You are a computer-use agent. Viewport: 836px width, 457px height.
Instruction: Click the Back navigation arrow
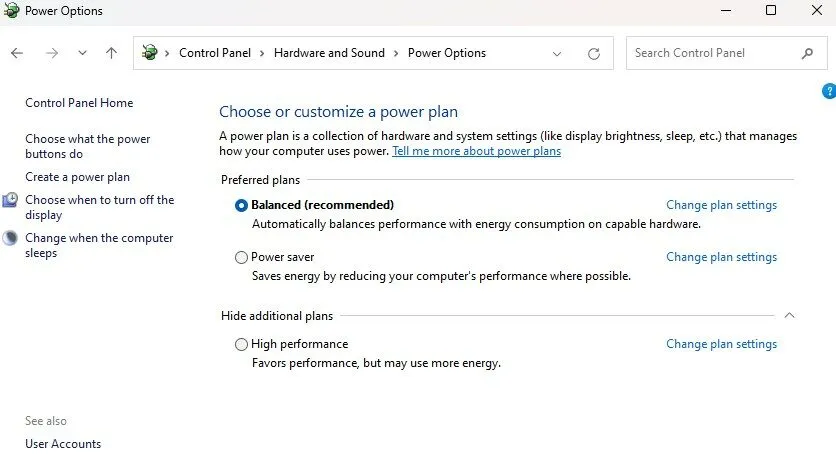(x=17, y=53)
